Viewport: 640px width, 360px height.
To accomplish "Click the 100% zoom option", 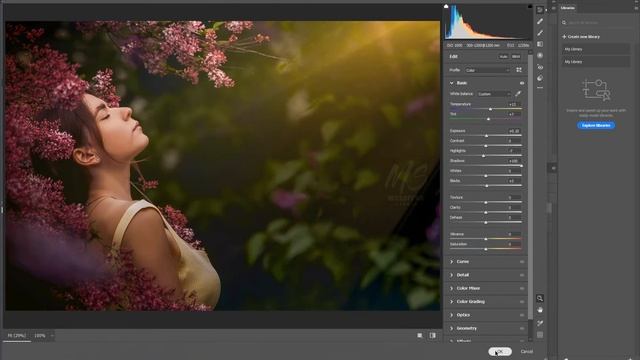I will coord(40,336).
